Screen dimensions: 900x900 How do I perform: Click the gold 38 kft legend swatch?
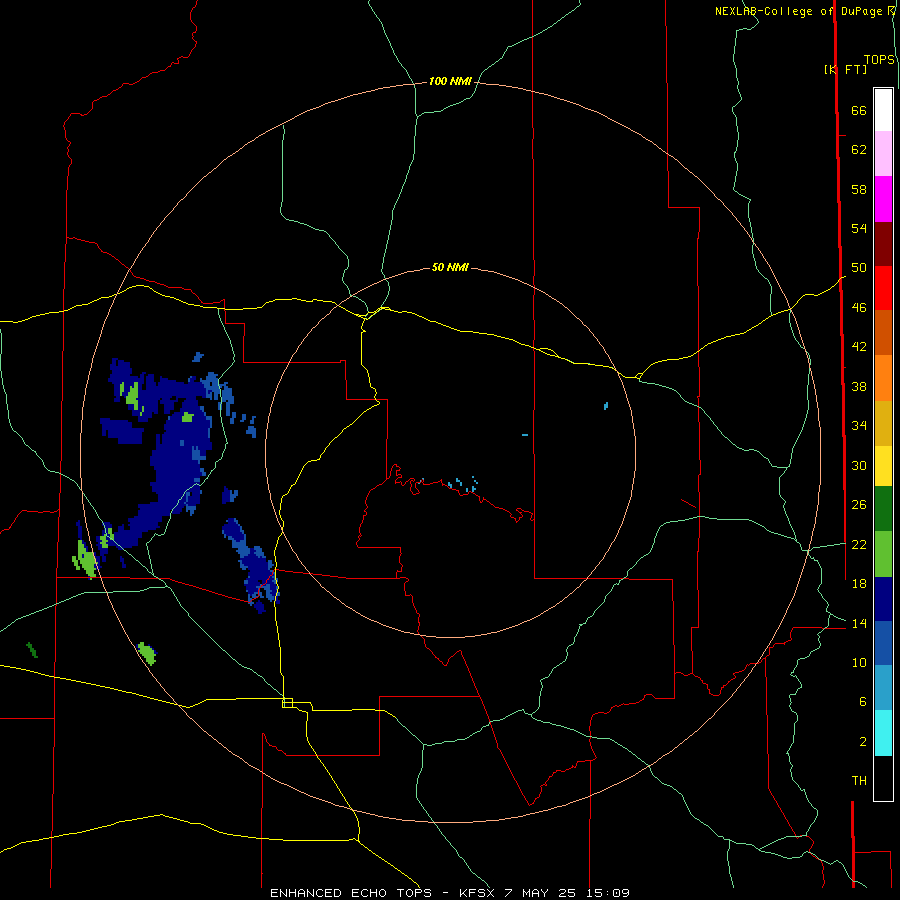tap(883, 422)
